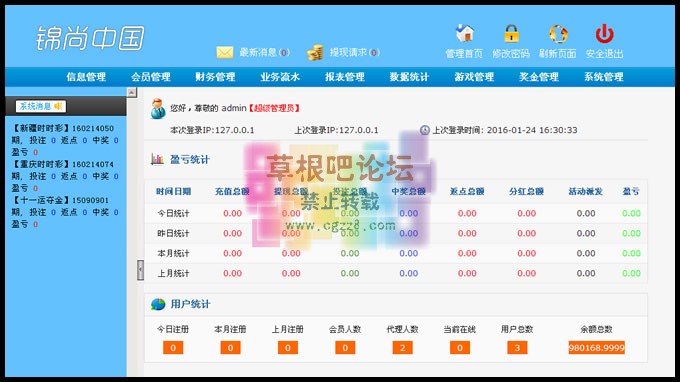Click the 重庆时时彩 message entry

click(x=65, y=176)
